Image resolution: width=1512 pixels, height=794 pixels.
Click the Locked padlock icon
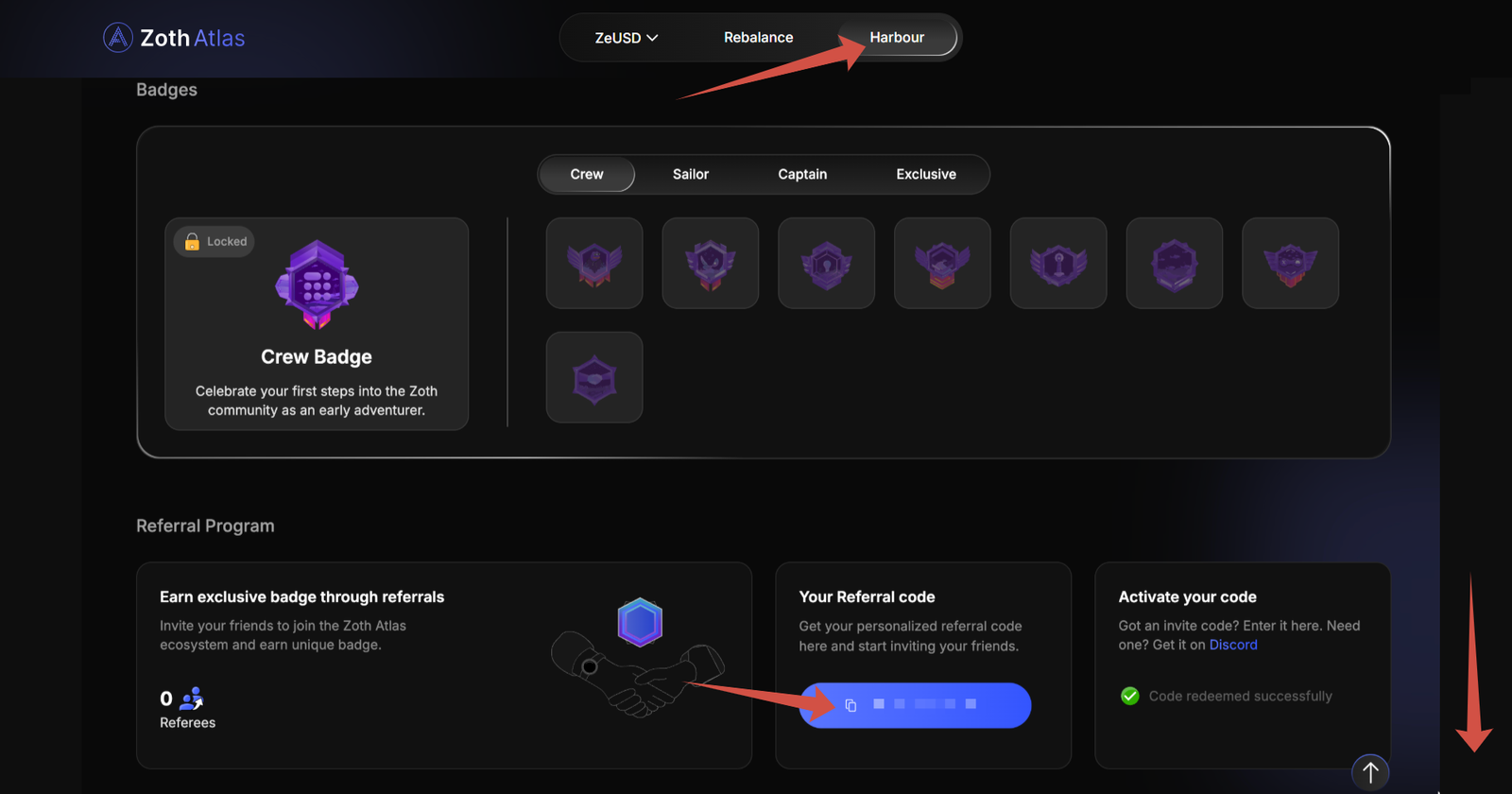point(192,242)
